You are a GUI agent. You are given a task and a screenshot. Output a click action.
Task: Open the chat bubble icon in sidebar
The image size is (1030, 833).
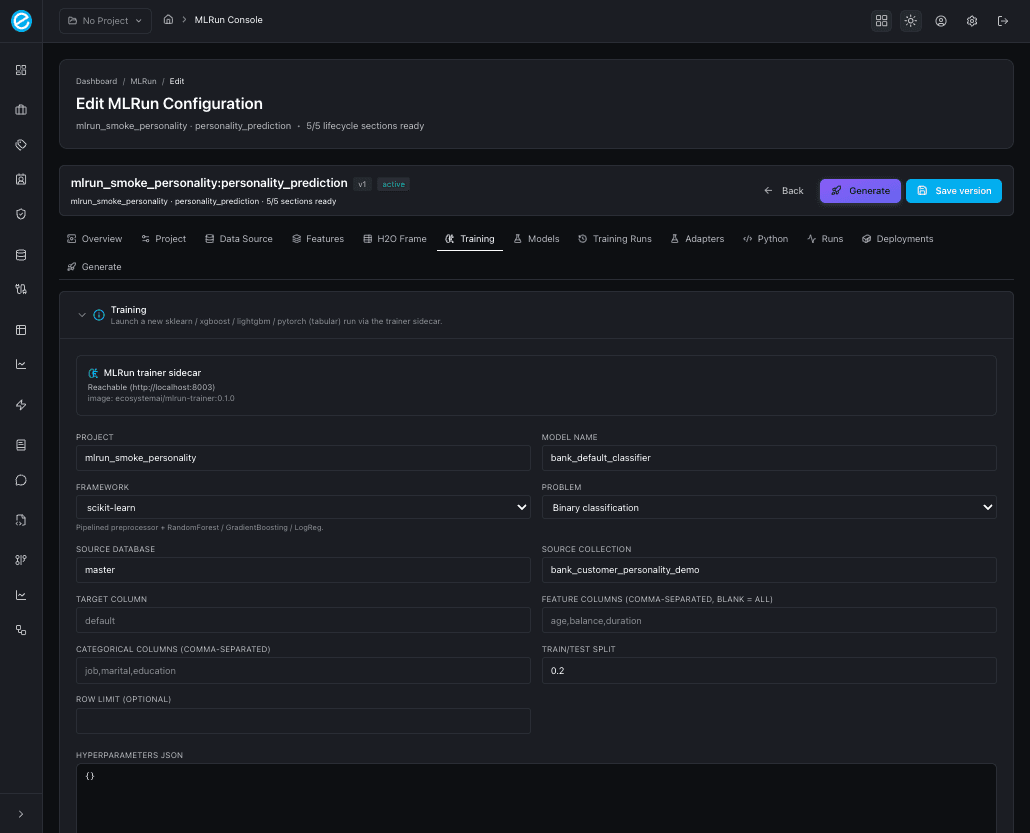click(21, 480)
